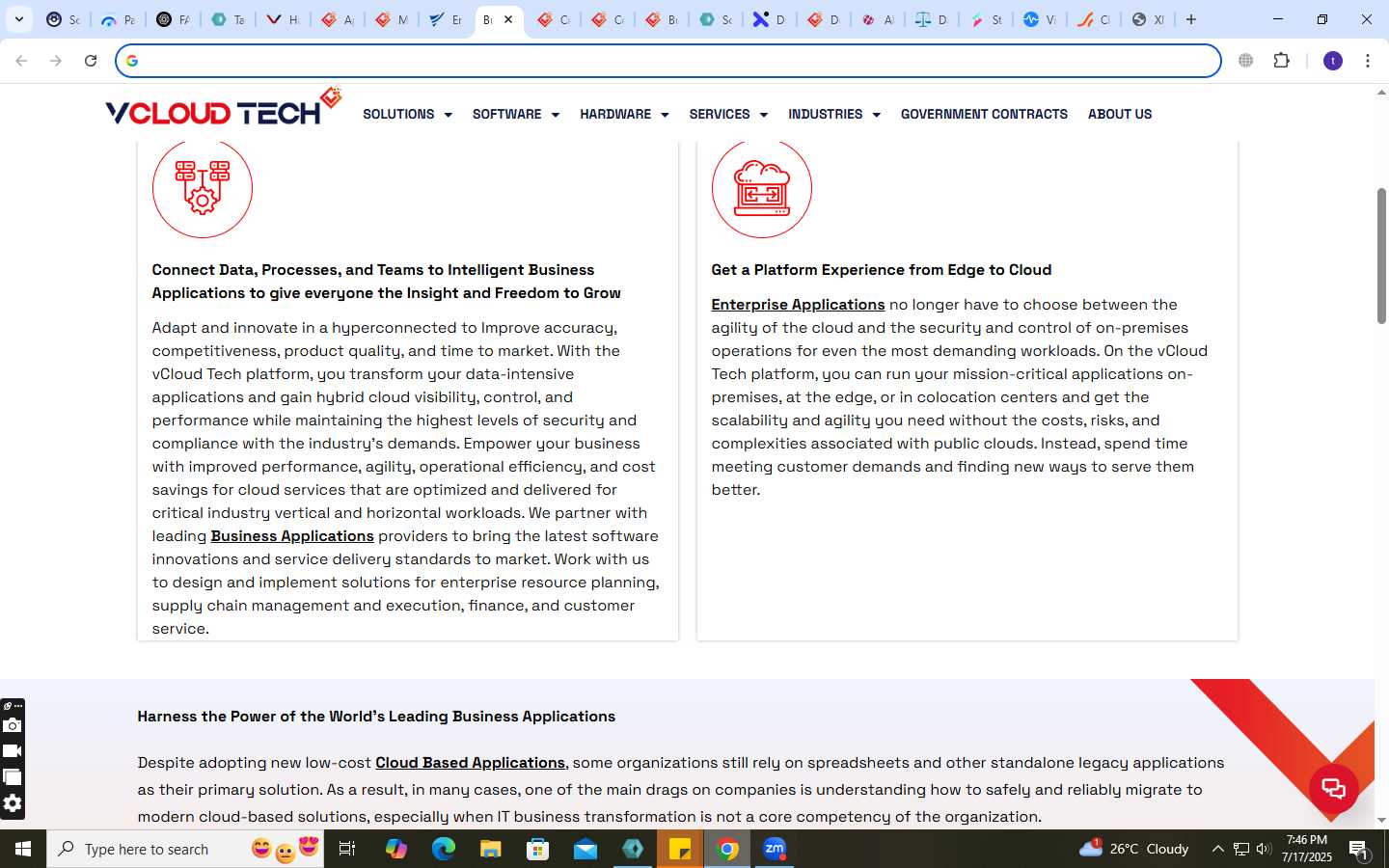Click the Windows 'Type here to search' box
This screenshot has height=868, width=1389.
click(185, 849)
